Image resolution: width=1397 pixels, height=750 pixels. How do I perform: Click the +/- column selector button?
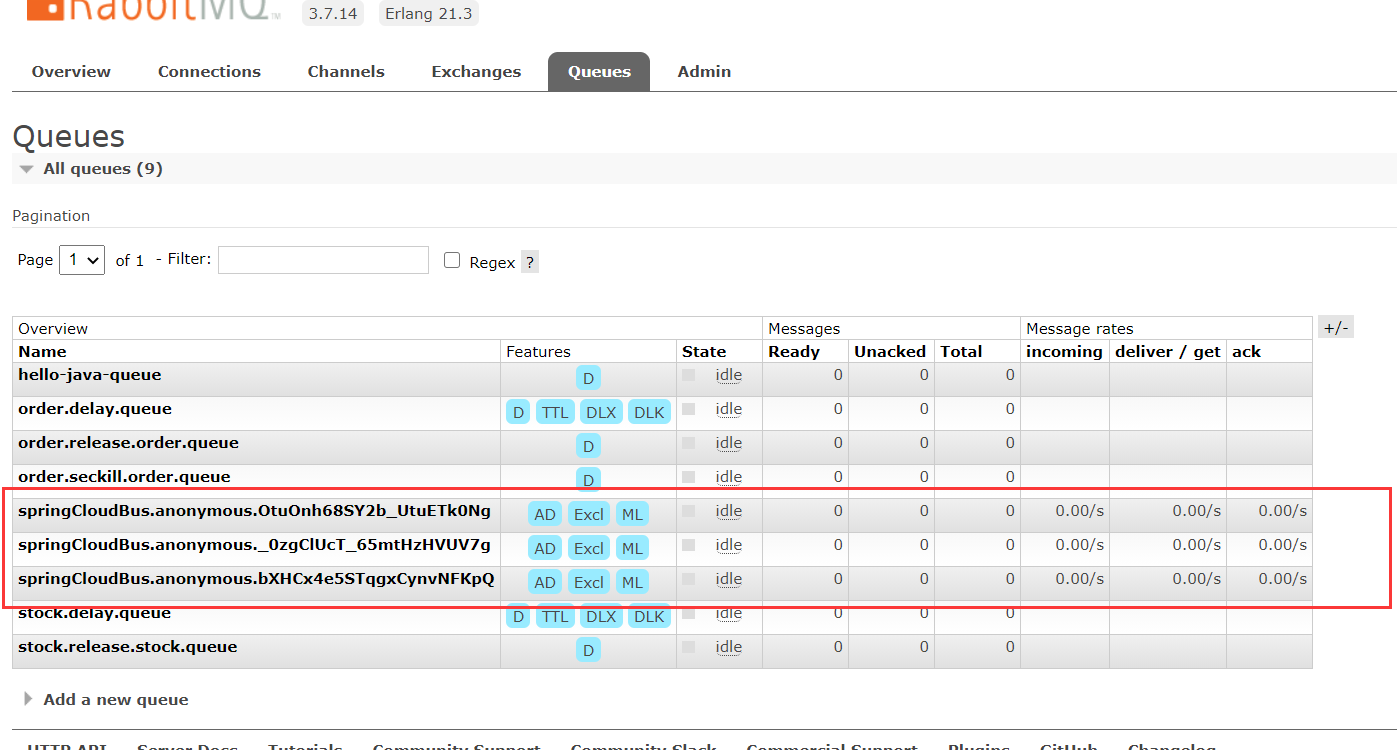pyautogui.click(x=1336, y=328)
